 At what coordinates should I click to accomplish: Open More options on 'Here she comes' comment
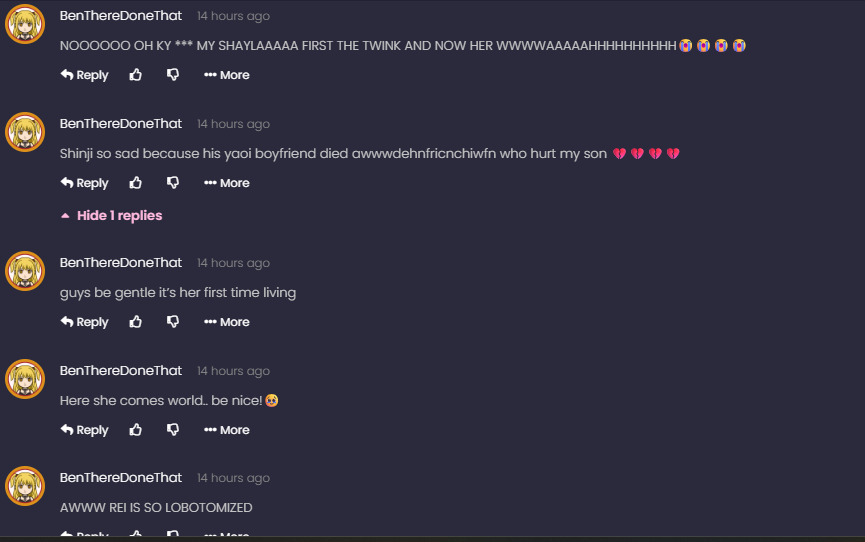pos(227,429)
